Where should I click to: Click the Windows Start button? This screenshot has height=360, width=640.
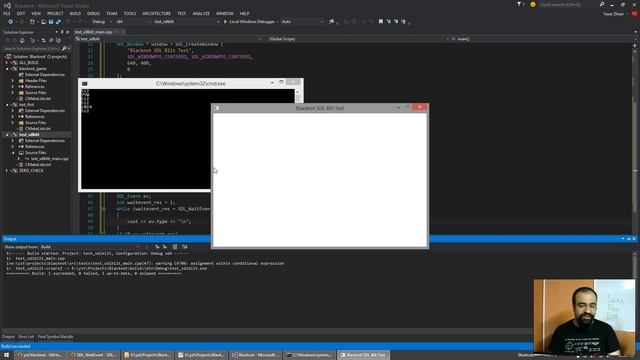[7, 355]
